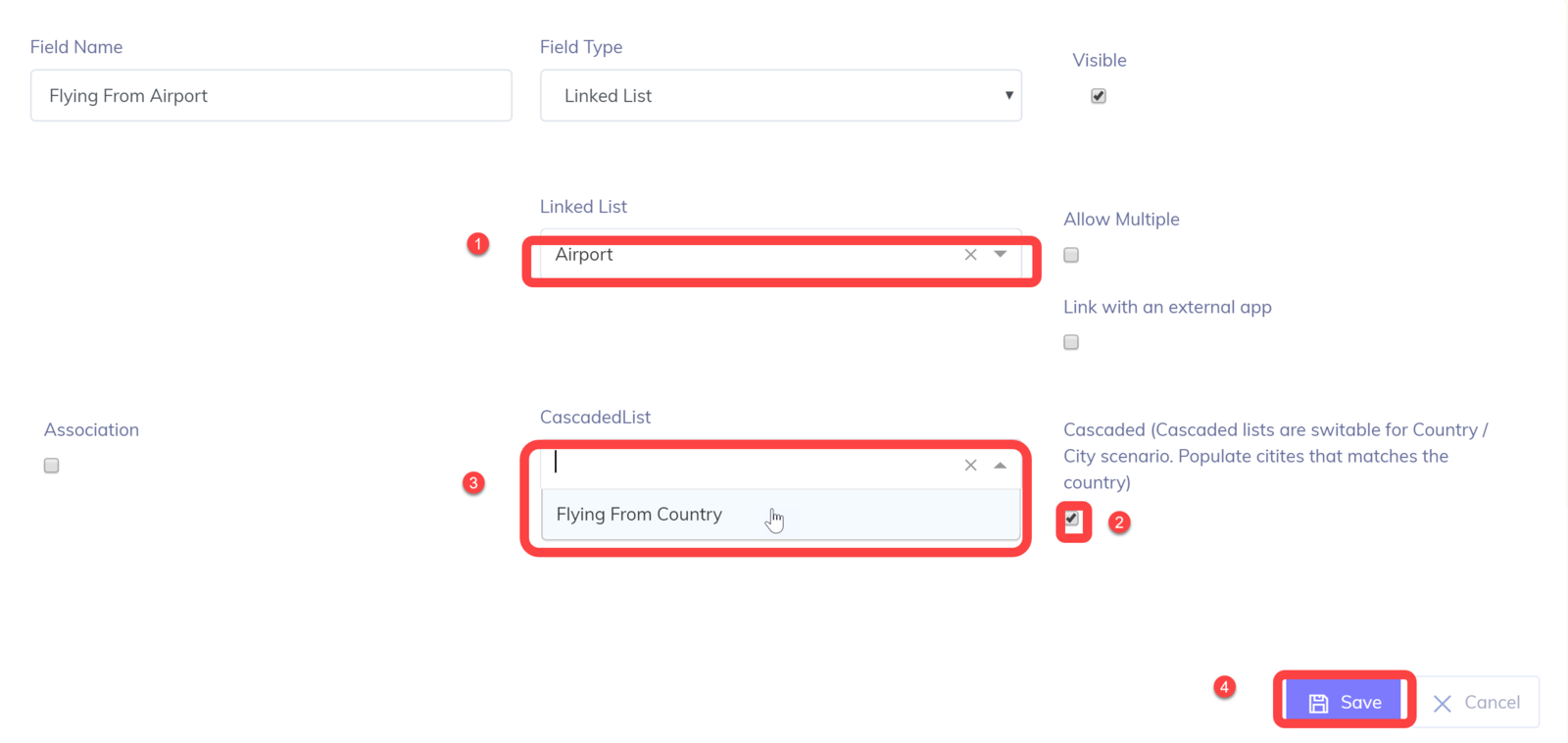The width and height of the screenshot is (1568, 743).
Task: Click the X icon beside Cancel
Action: 1442,703
